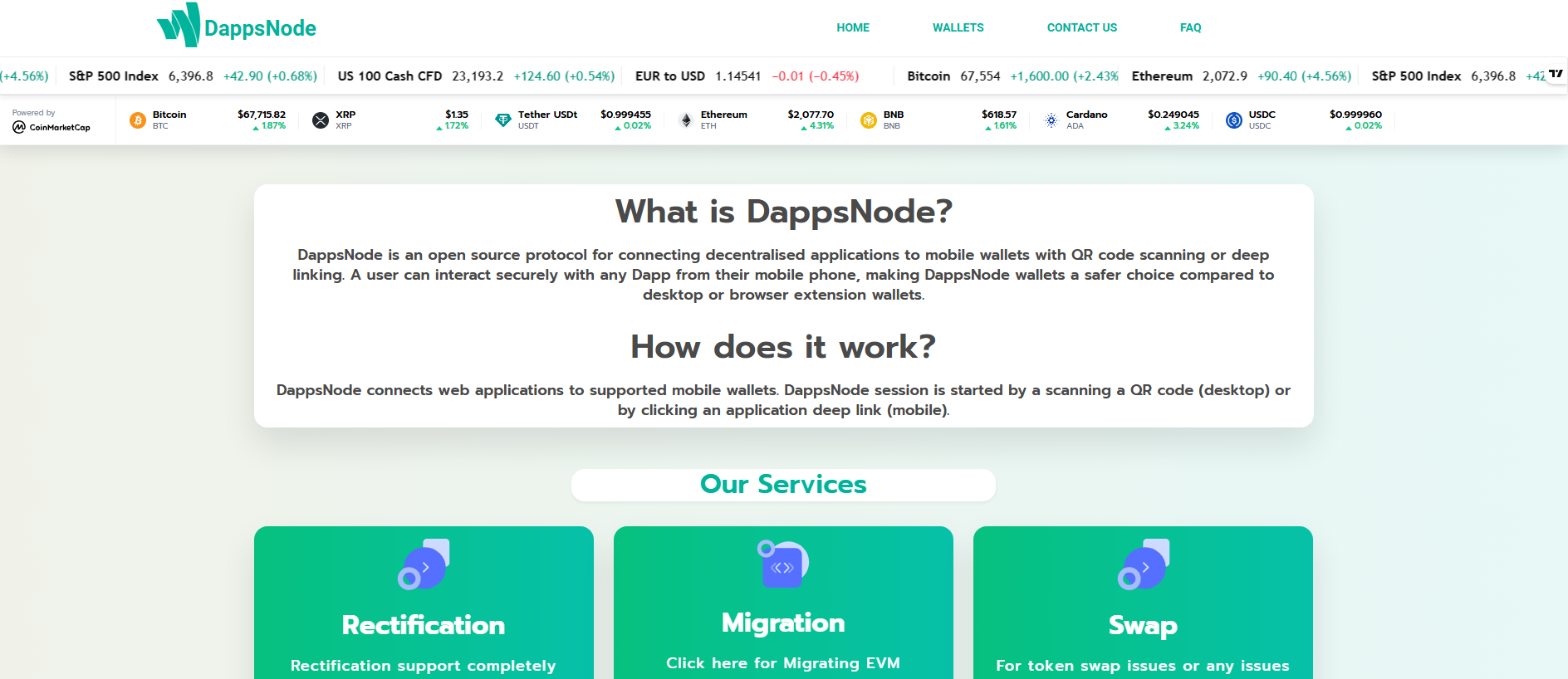Click the Ethereum 2,072.9 ticker tape entry
The image size is (1568, 679).
coord(1242,76)
